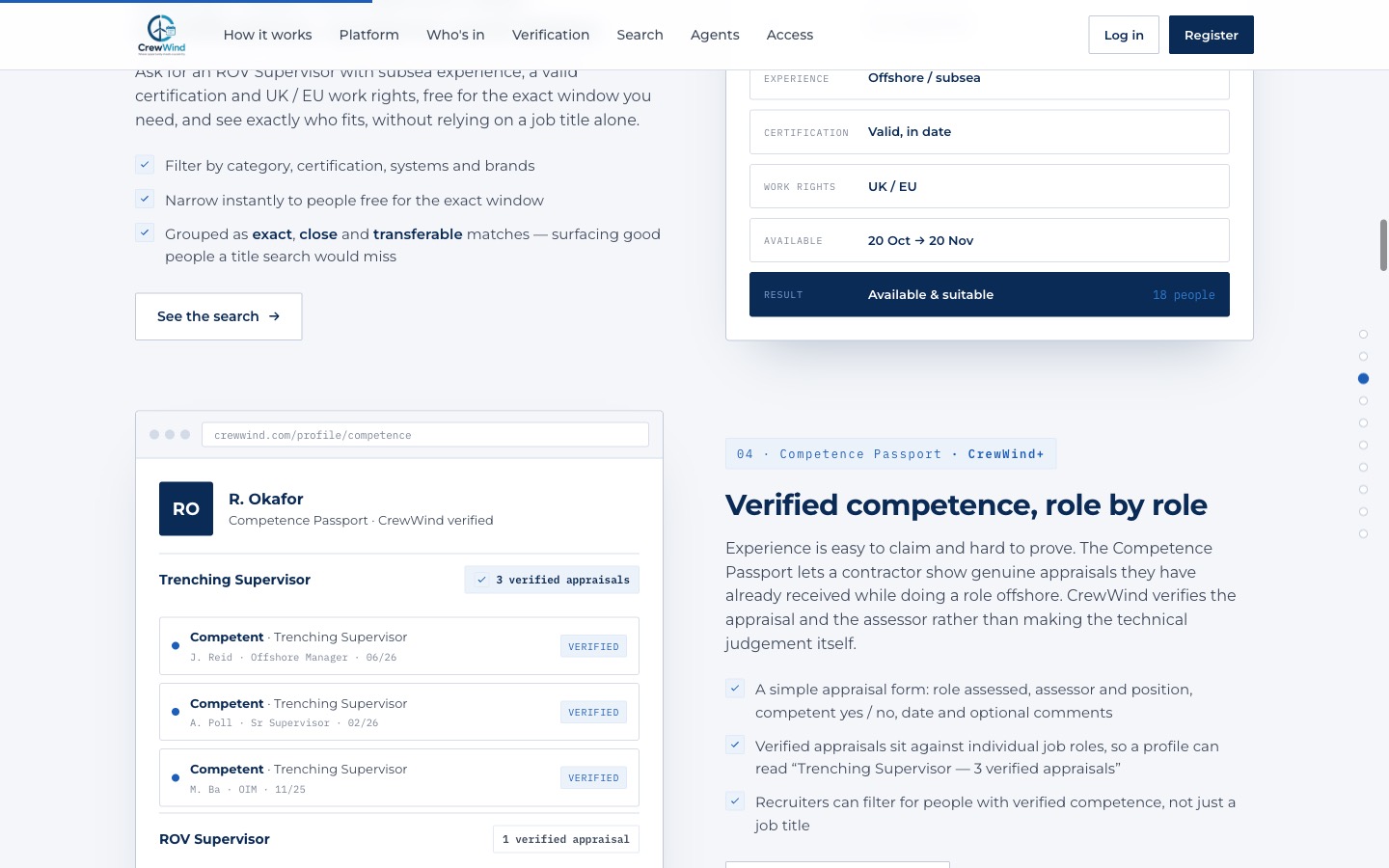
Task: Select Verification in the top navigation
Action: (x=551, y=35)
